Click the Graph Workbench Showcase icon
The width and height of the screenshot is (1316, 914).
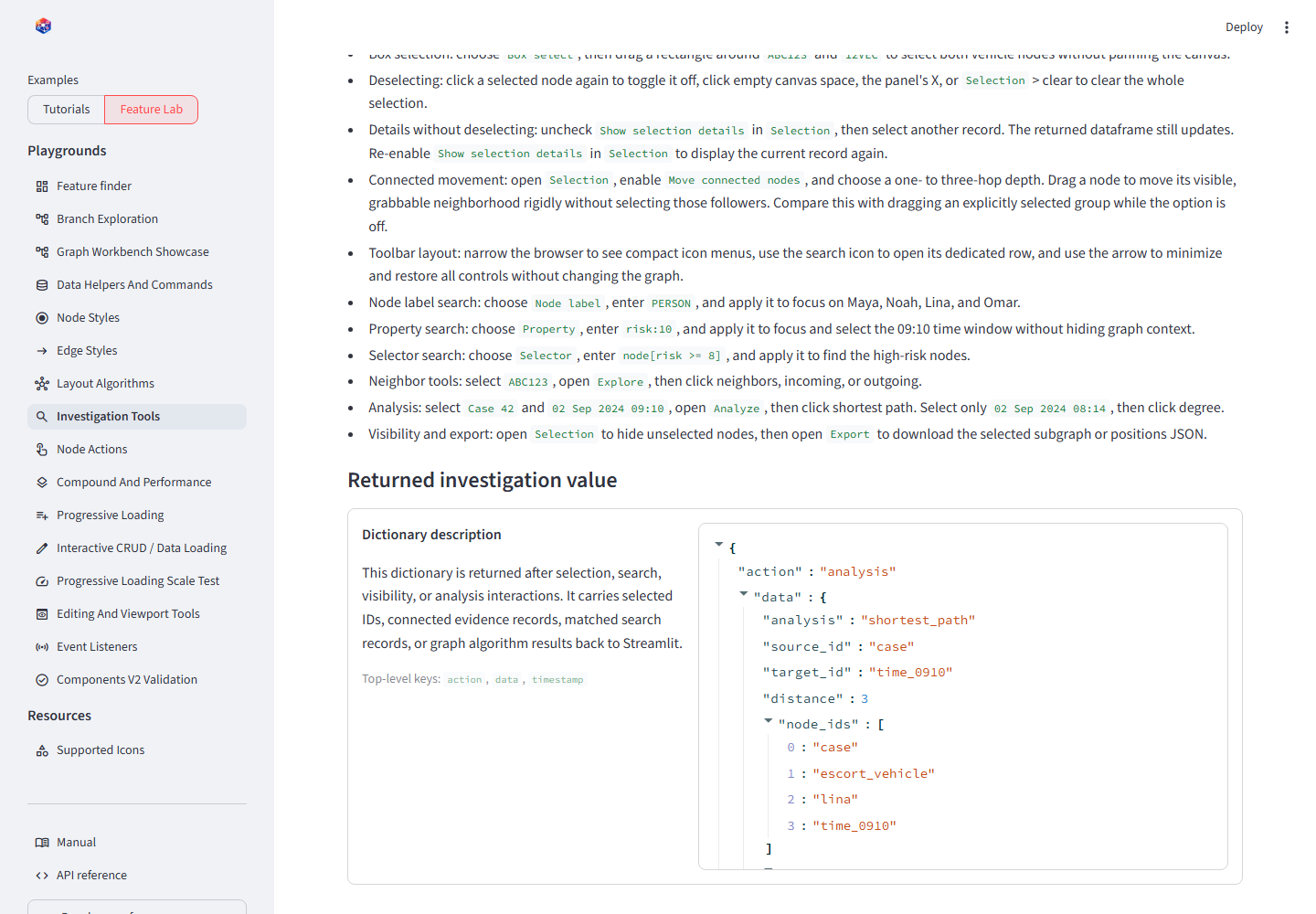(x=42, y=252)
